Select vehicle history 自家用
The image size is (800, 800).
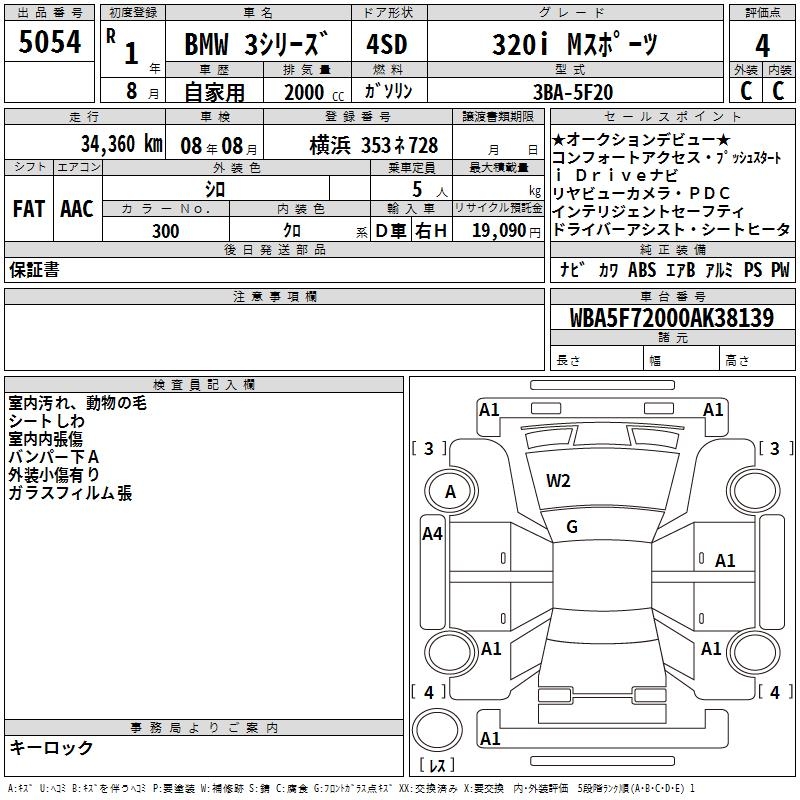pyautogui.click(x=214, y=93)
